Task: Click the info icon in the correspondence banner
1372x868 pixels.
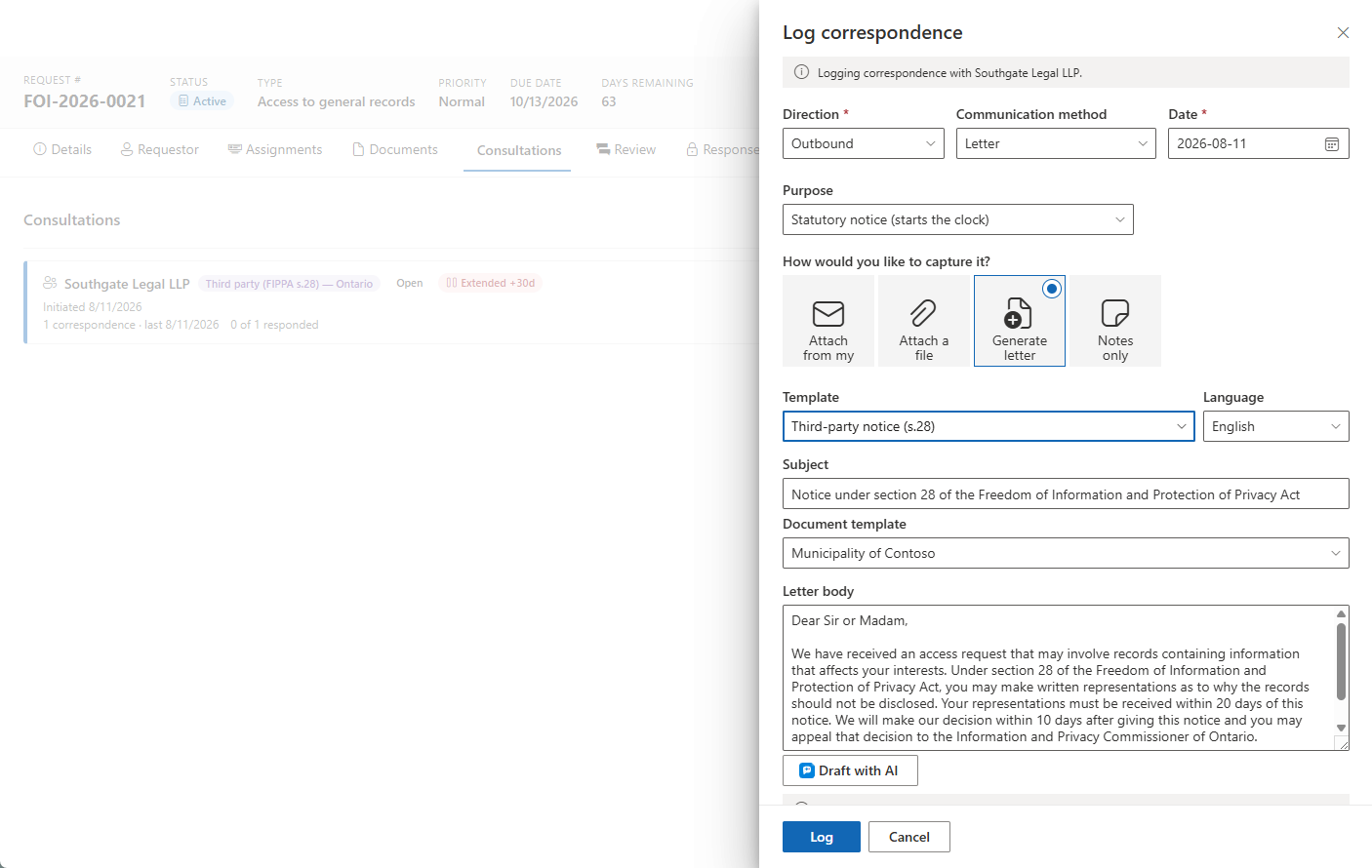Action: coord(801,72)
